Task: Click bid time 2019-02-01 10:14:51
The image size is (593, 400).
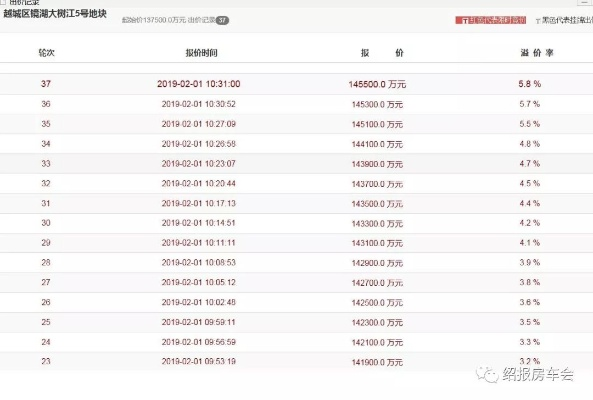Action: tap(199, 223)
